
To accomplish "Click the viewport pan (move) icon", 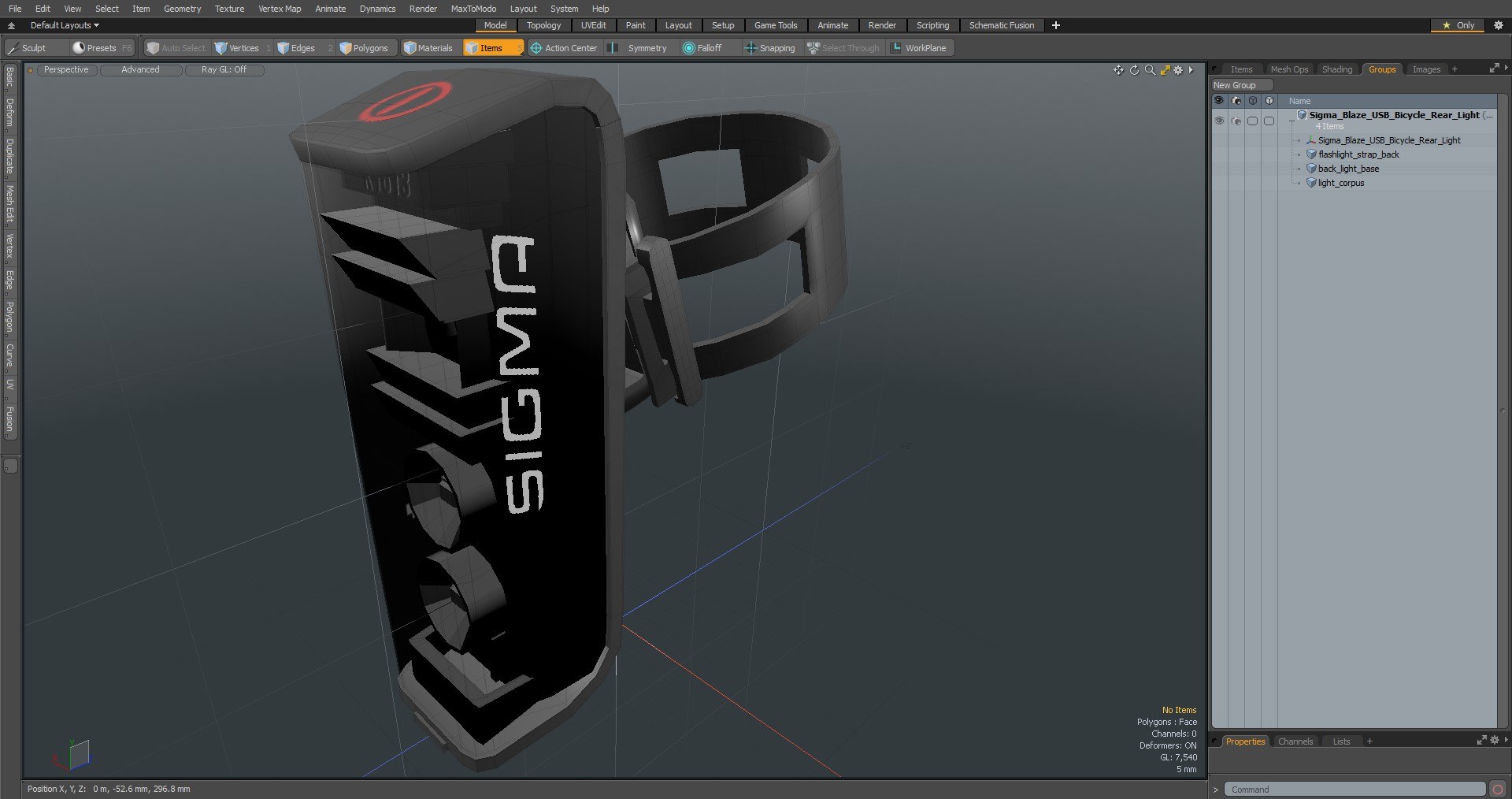I will 1118,70.
